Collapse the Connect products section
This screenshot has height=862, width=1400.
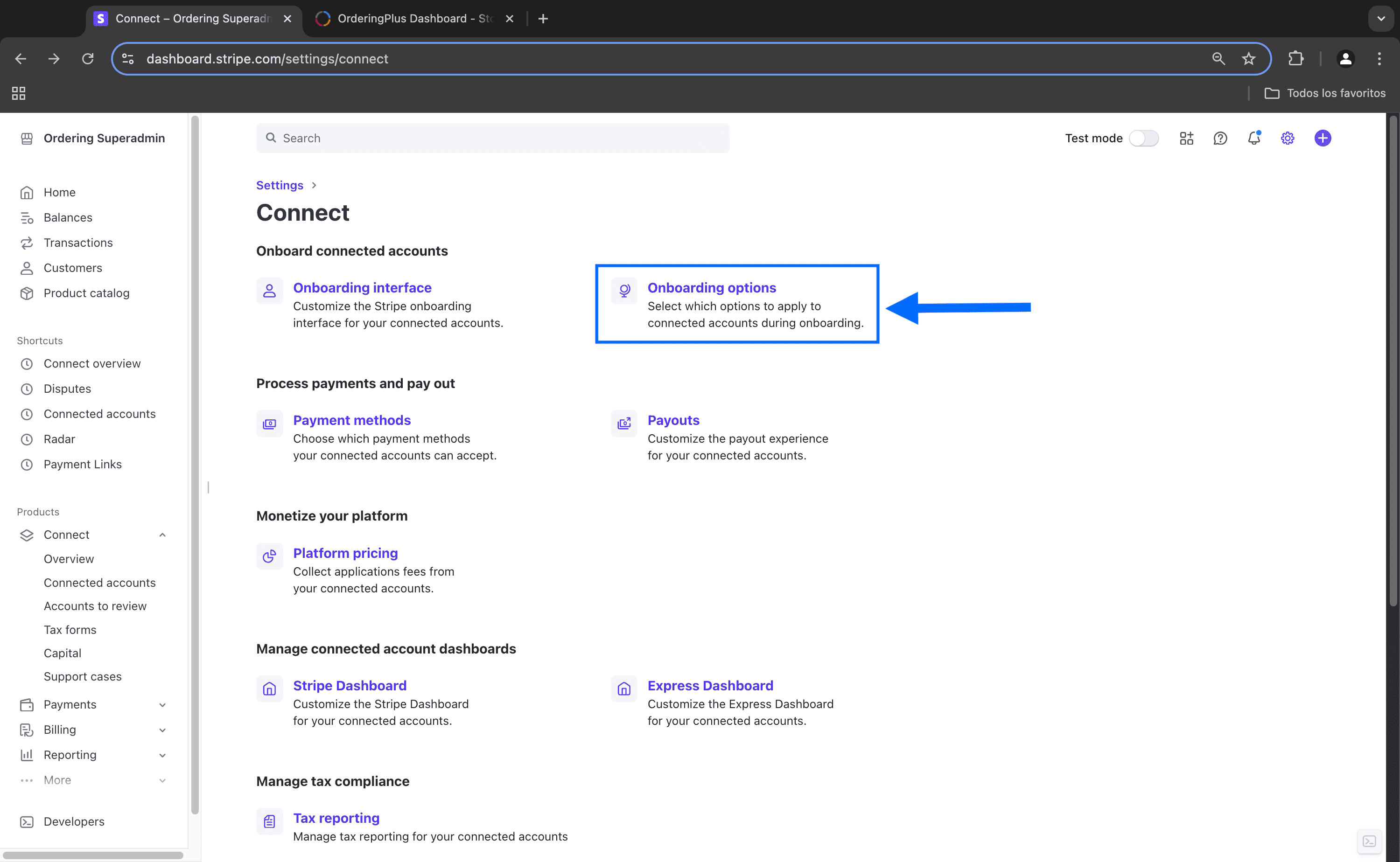[162, 535]
